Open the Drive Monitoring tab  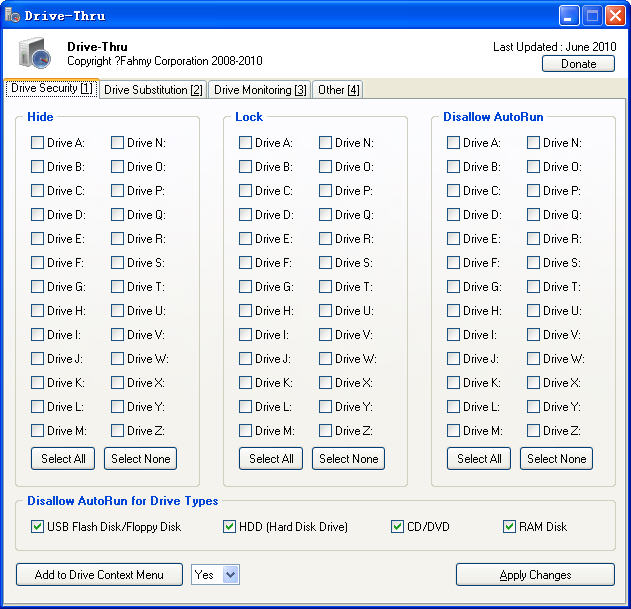260,90
